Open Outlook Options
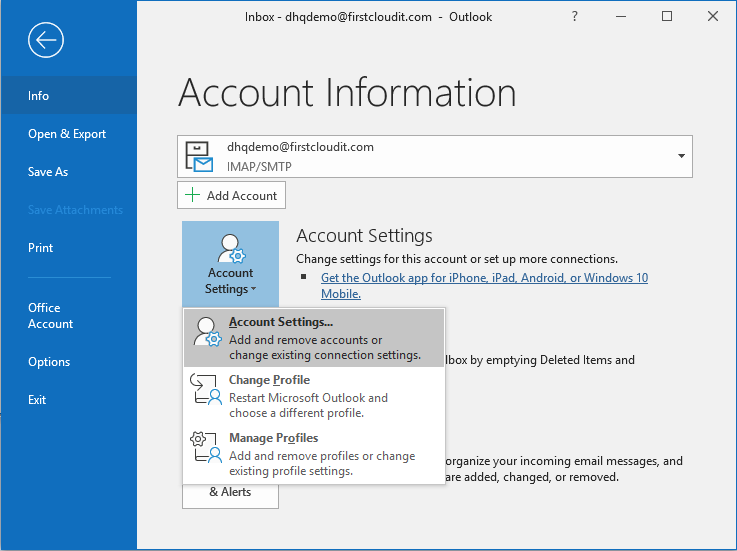 [x=69, y=362]
